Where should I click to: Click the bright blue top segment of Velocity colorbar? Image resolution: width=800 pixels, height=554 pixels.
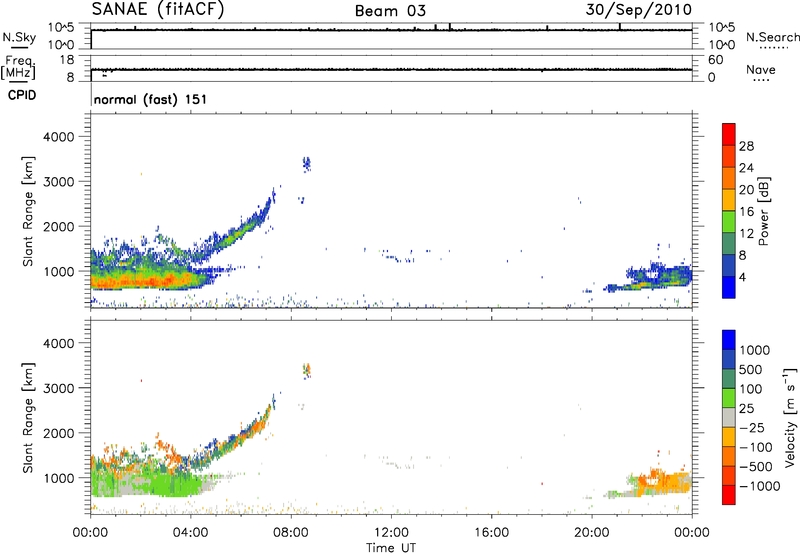coord(729,340)
